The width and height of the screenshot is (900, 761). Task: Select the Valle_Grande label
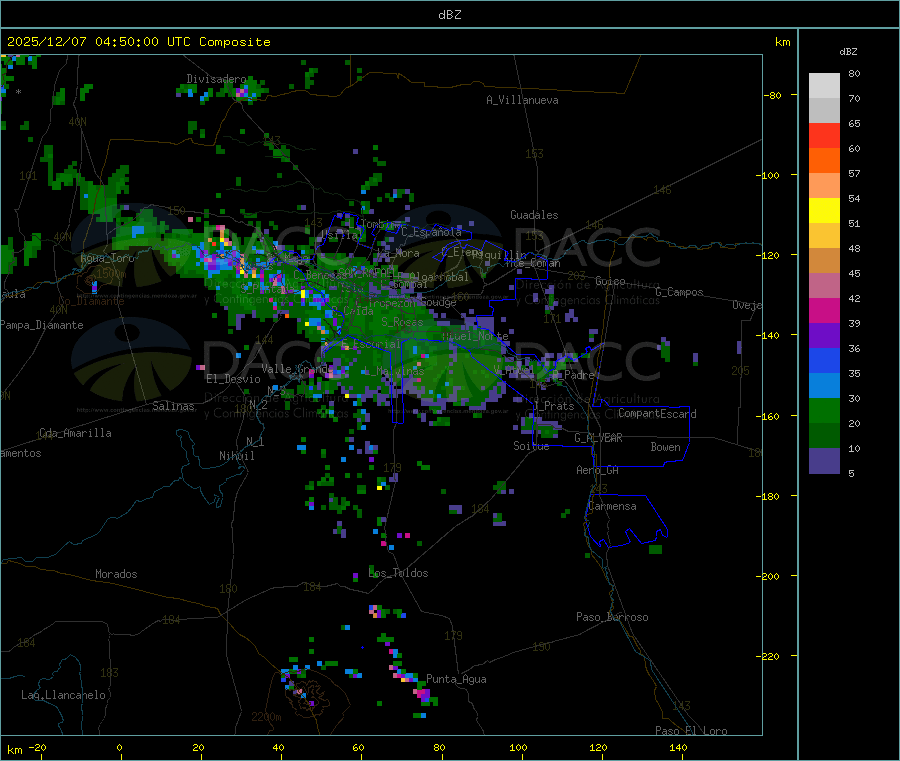click(296, 368)
